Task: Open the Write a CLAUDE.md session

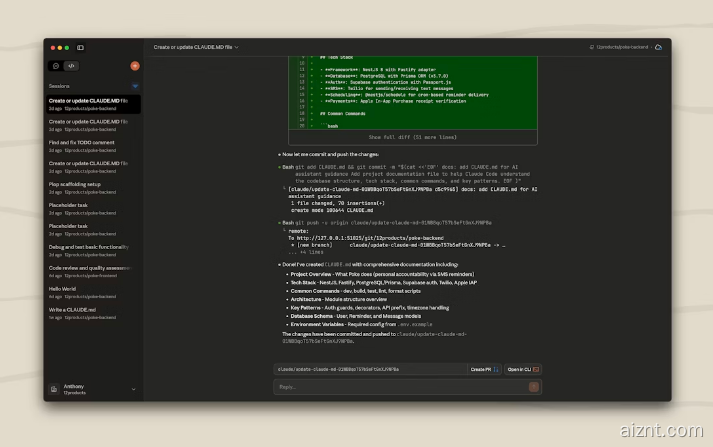Action: pyautogui.click(x=73, y=309)
